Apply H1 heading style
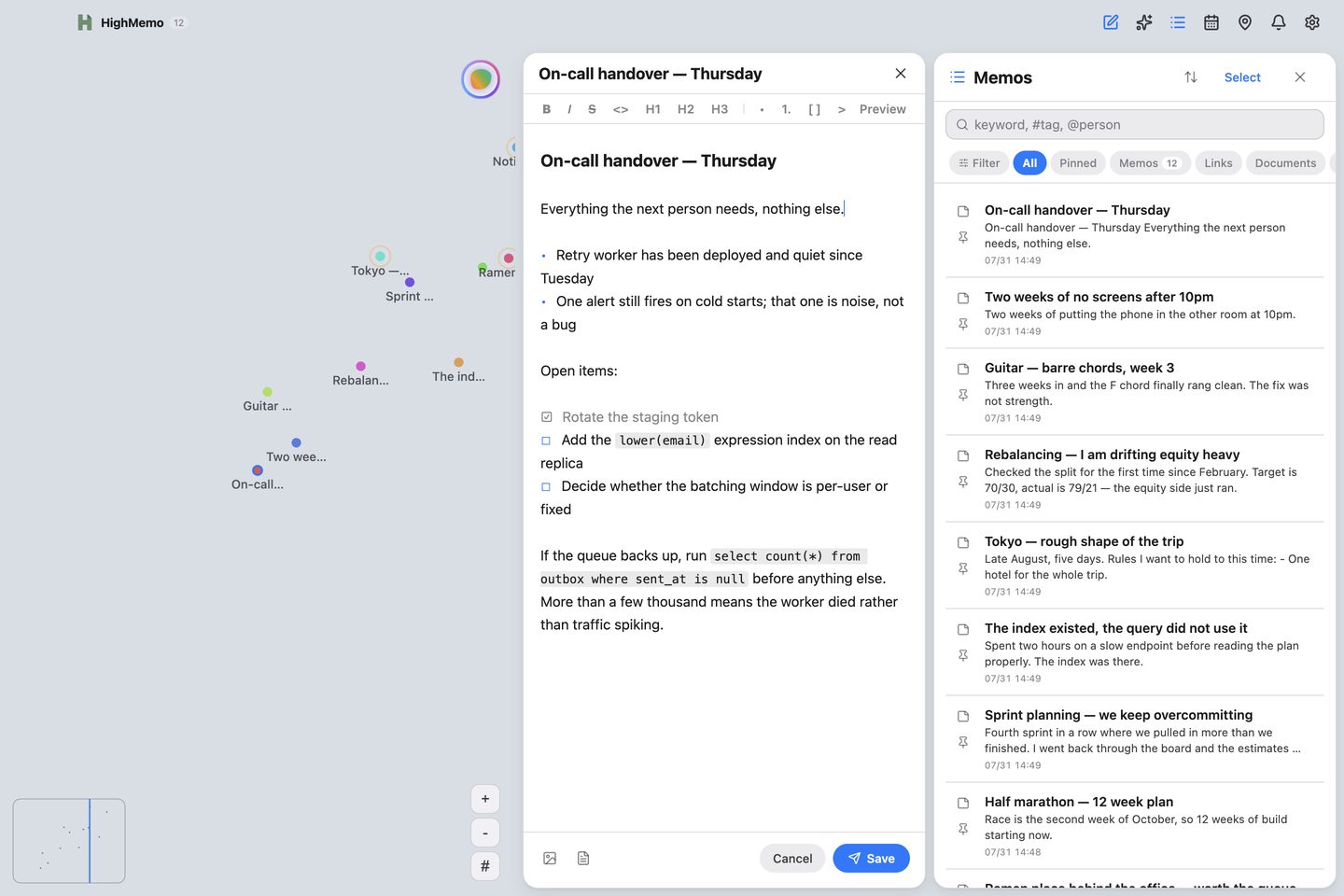Viewport: 1344px width, 896px height. click(x=653, y=109)
